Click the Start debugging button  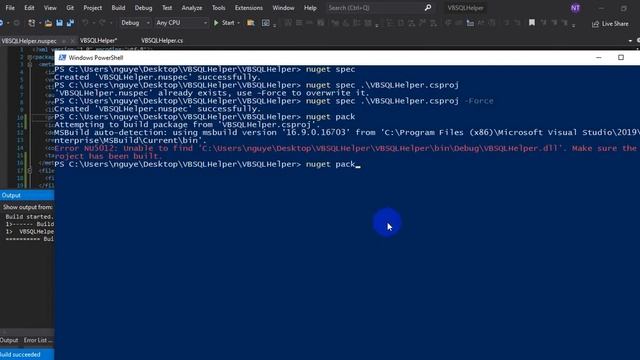pyautogui.click(x=224, y=23)
